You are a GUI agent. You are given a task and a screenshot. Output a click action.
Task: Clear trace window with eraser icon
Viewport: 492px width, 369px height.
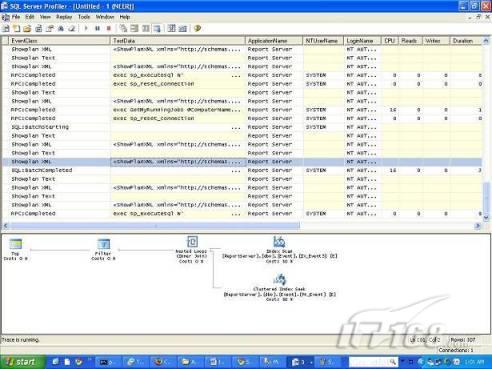pyautogui.click(x=72, y=29)
